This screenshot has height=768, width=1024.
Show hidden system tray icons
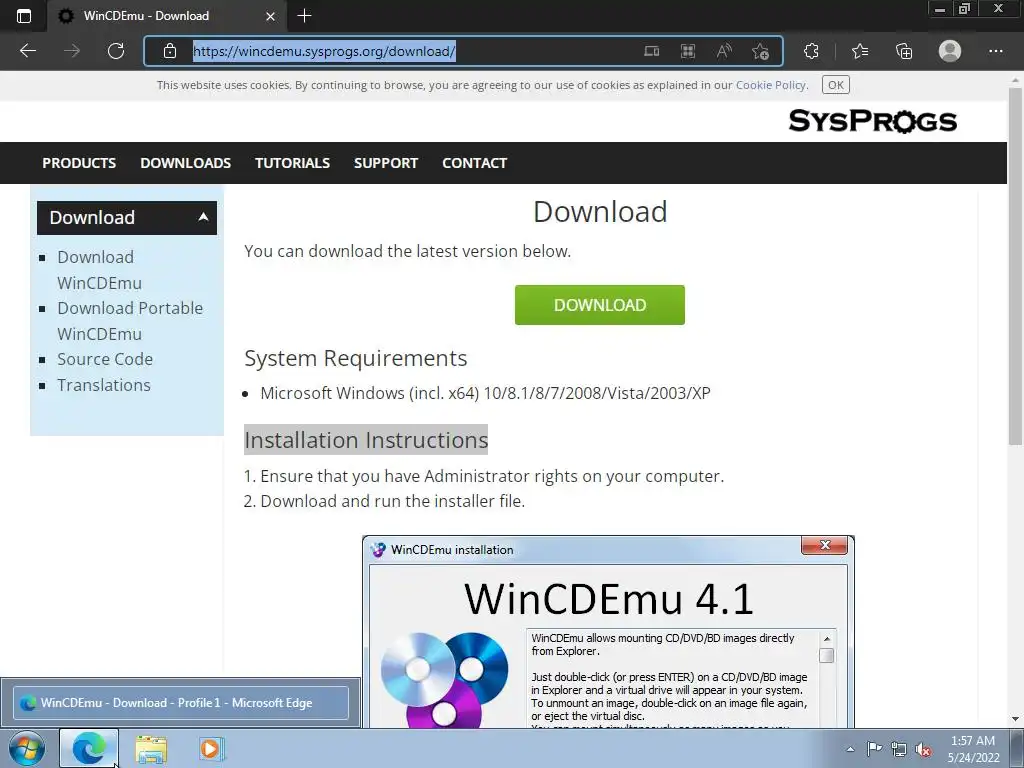click(850, 749)
